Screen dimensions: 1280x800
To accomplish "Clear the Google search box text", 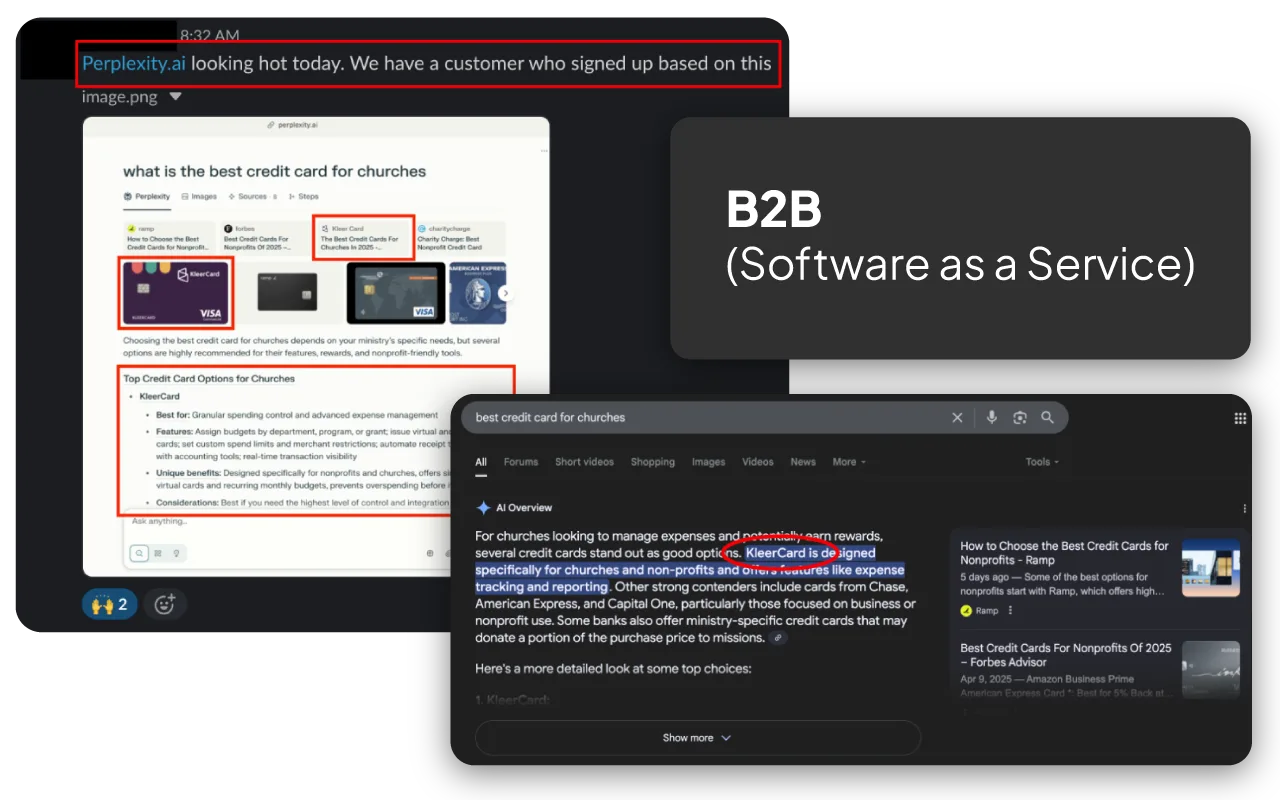I will click(957, 418).
